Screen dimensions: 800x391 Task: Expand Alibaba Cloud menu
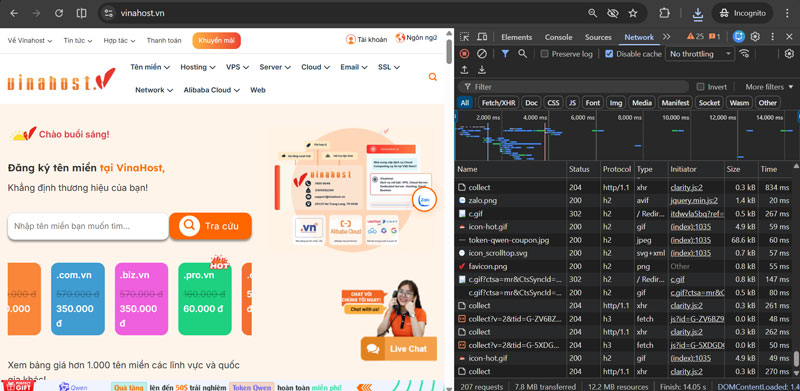click(x=212, y=90)
